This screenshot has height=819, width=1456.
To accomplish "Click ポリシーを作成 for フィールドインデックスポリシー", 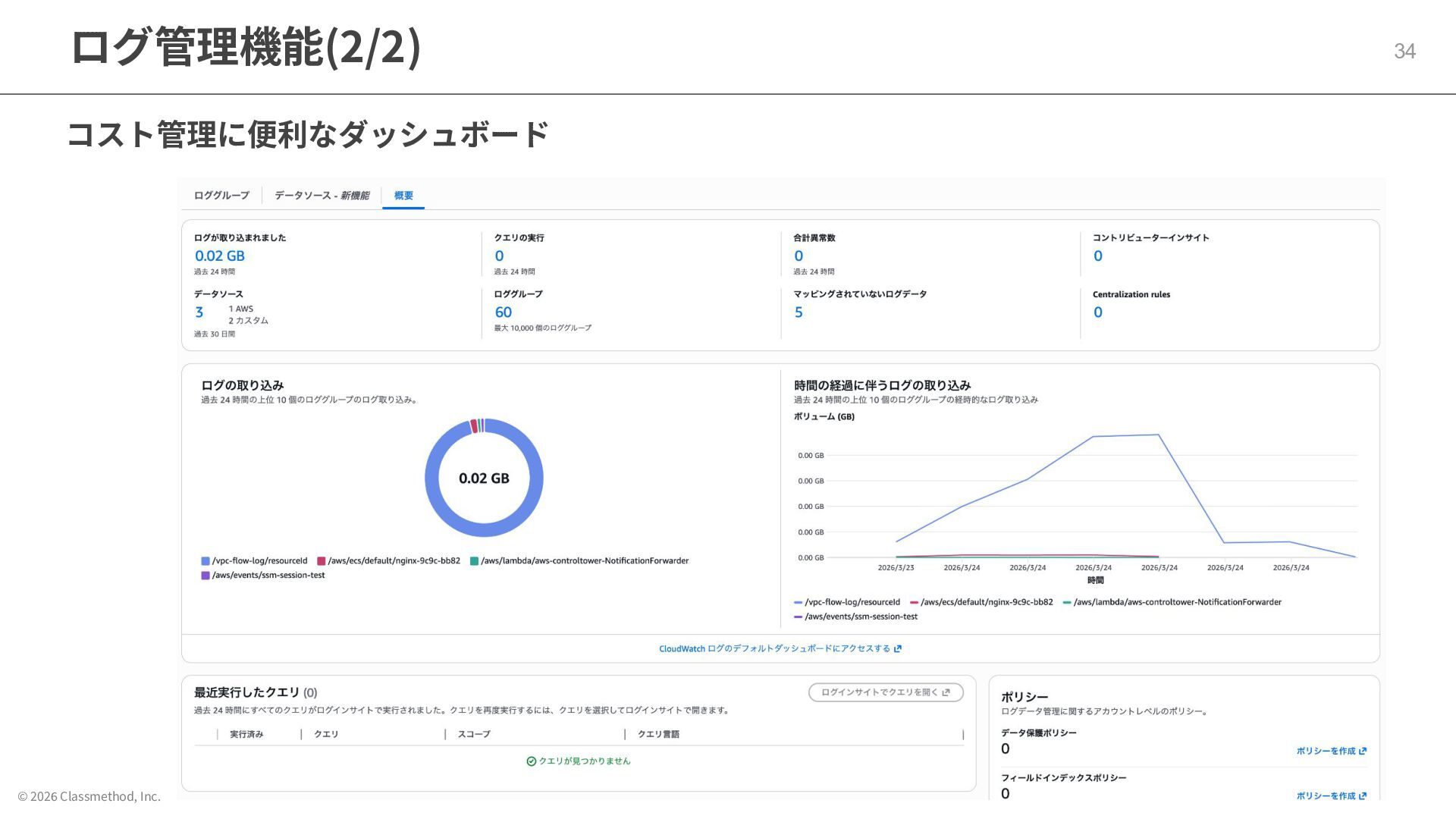I will [x=1331, y=795].
